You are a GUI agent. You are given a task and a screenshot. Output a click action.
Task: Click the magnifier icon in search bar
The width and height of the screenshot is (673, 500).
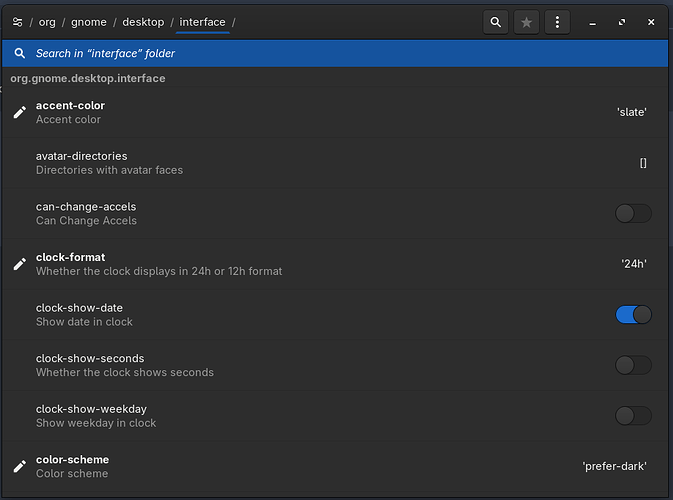click(19, 53)
